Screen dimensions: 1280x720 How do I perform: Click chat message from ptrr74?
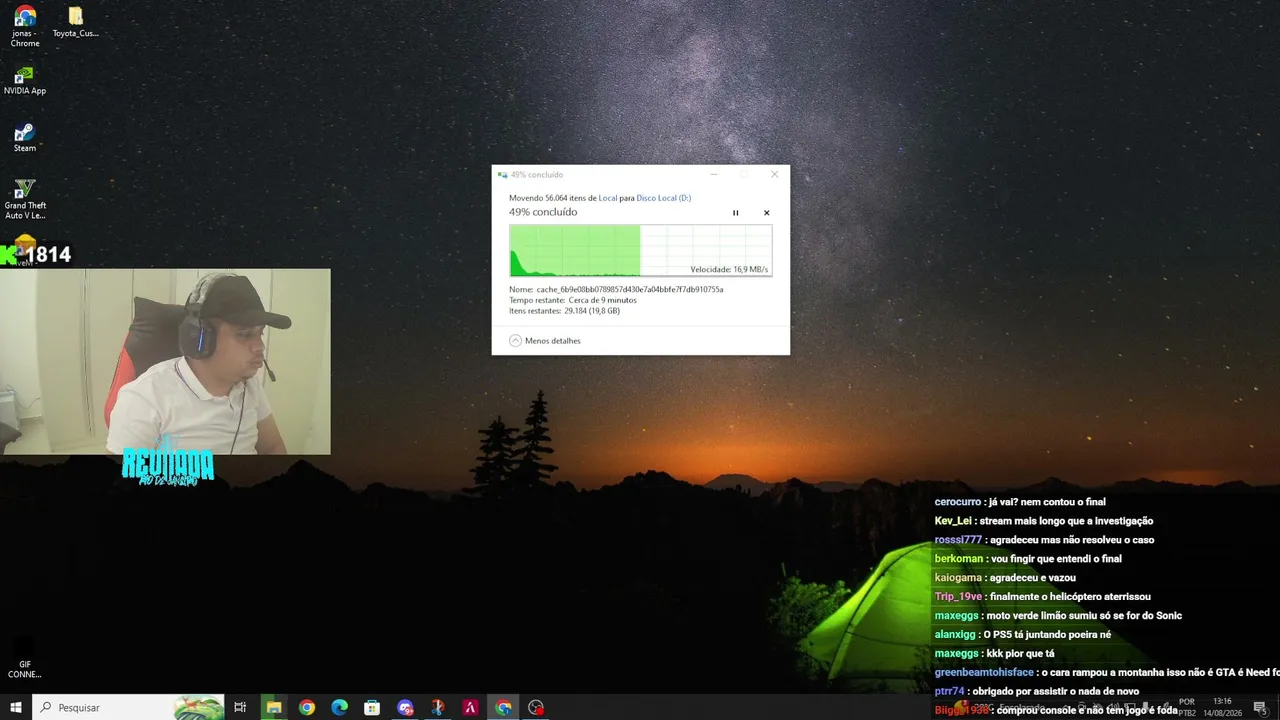tap(1037, 692)
